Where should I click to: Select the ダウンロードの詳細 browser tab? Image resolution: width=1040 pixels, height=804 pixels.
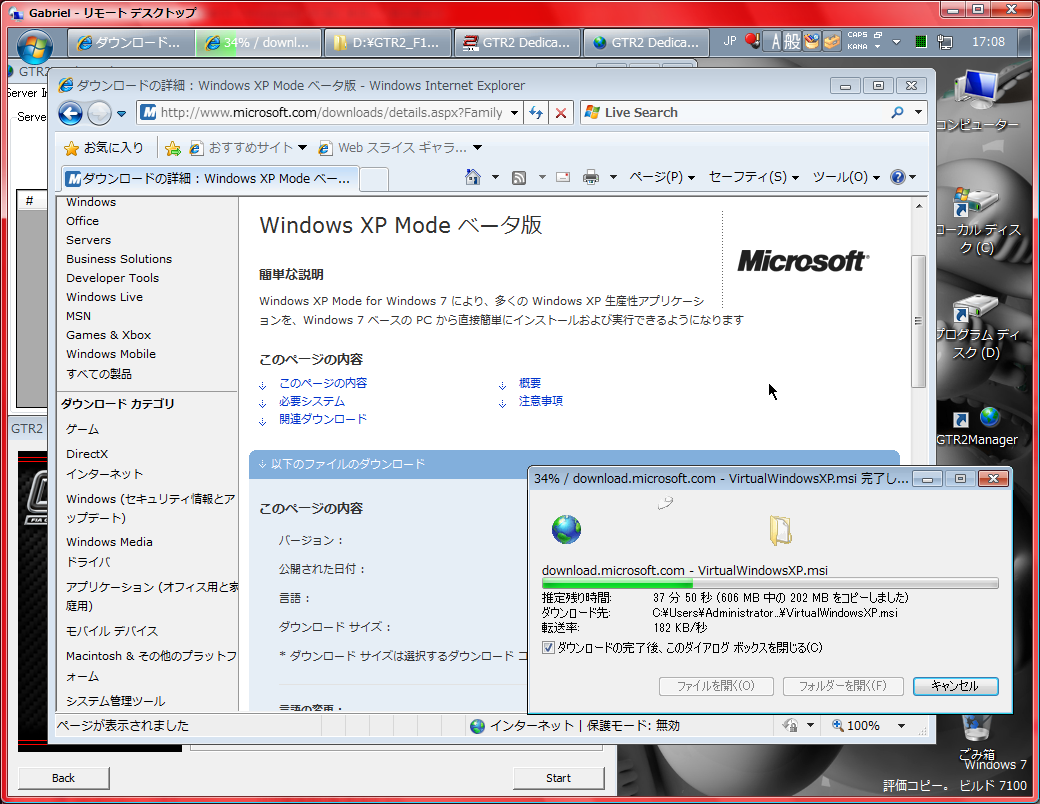210,178
